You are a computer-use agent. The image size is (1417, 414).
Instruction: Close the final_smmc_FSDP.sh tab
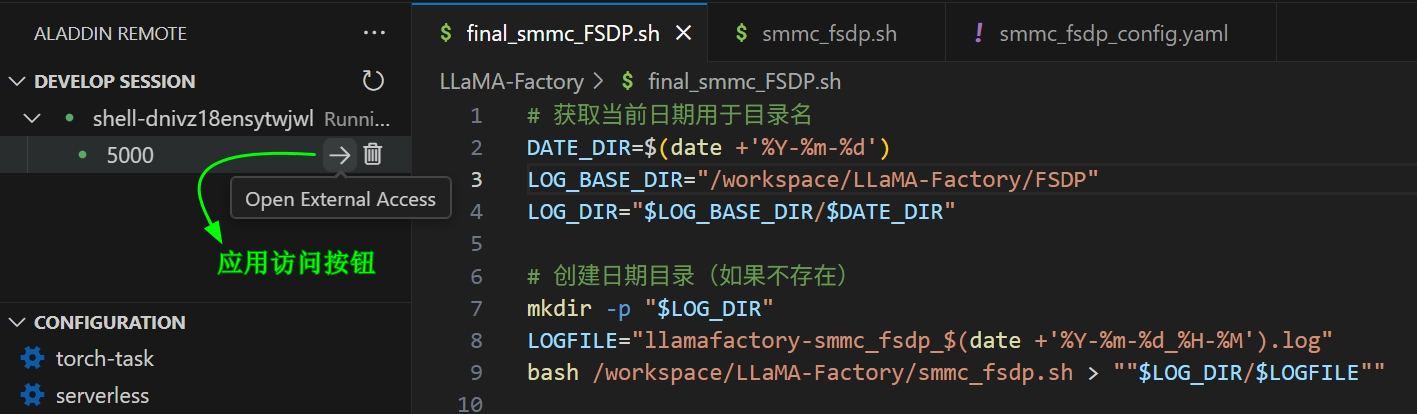(x=684, y=33)
